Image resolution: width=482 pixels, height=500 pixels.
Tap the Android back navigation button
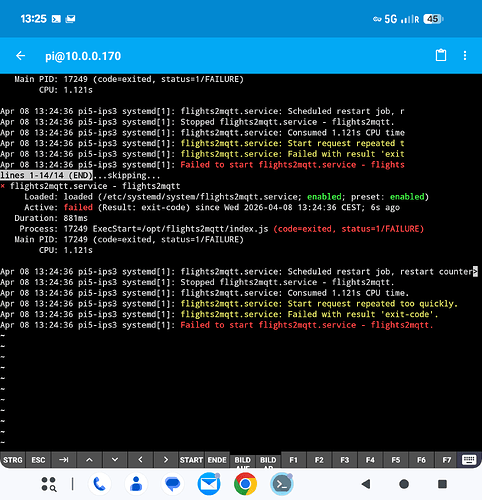(366, 484)
